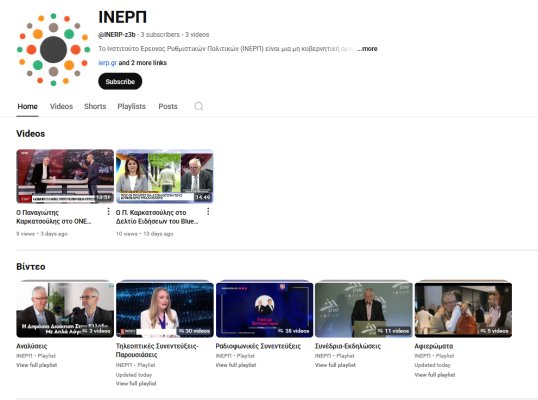The height and width of the screenshot is (400, 538).
Task: Click the Ραδιοφωνικές Συνεντεύξεις playlist title
Action: [258, 346]
